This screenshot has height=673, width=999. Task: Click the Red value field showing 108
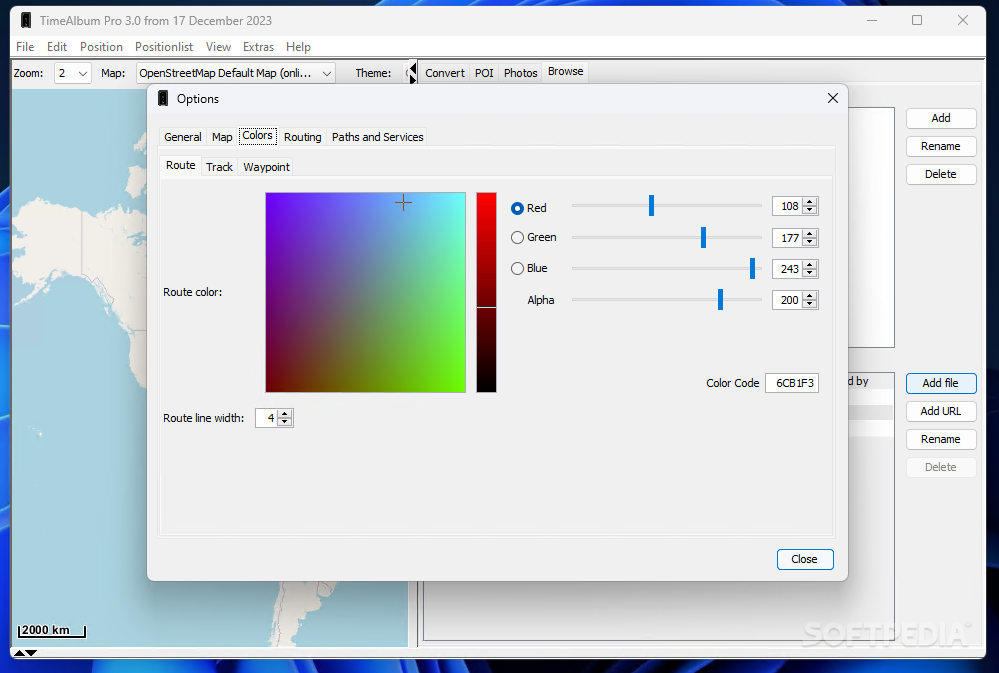(x=788, y=206)
